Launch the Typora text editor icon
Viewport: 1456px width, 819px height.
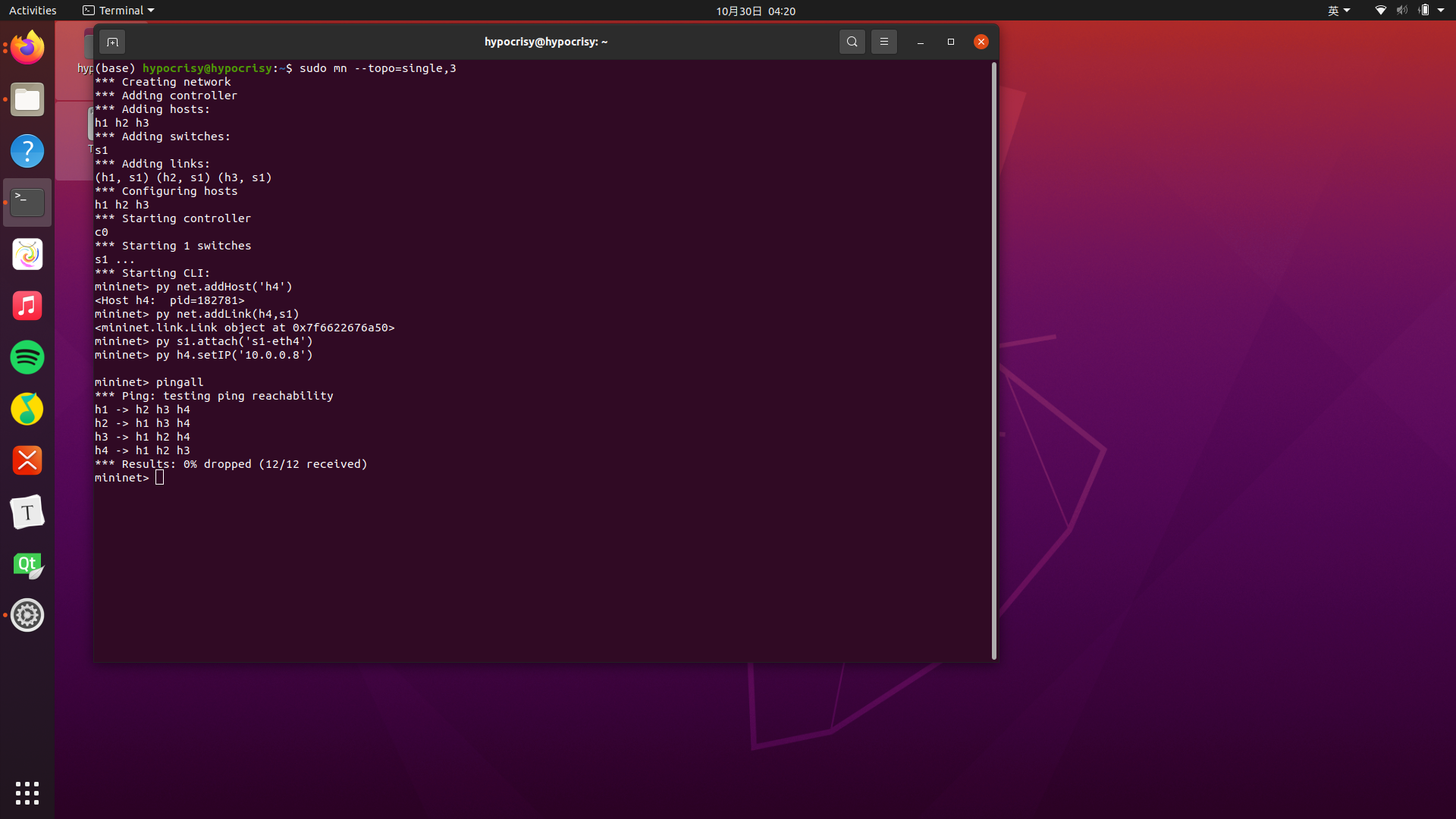(x=27, y=513)
